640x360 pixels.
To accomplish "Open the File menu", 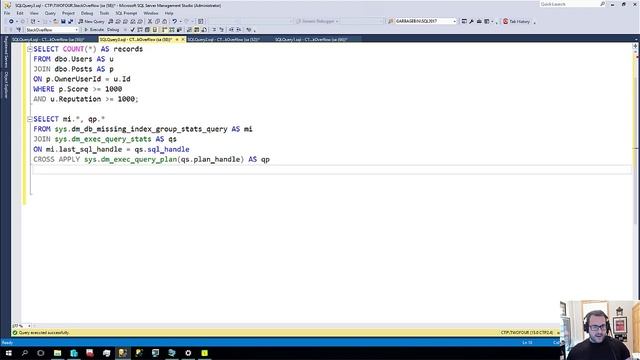I will click(7, 13).
